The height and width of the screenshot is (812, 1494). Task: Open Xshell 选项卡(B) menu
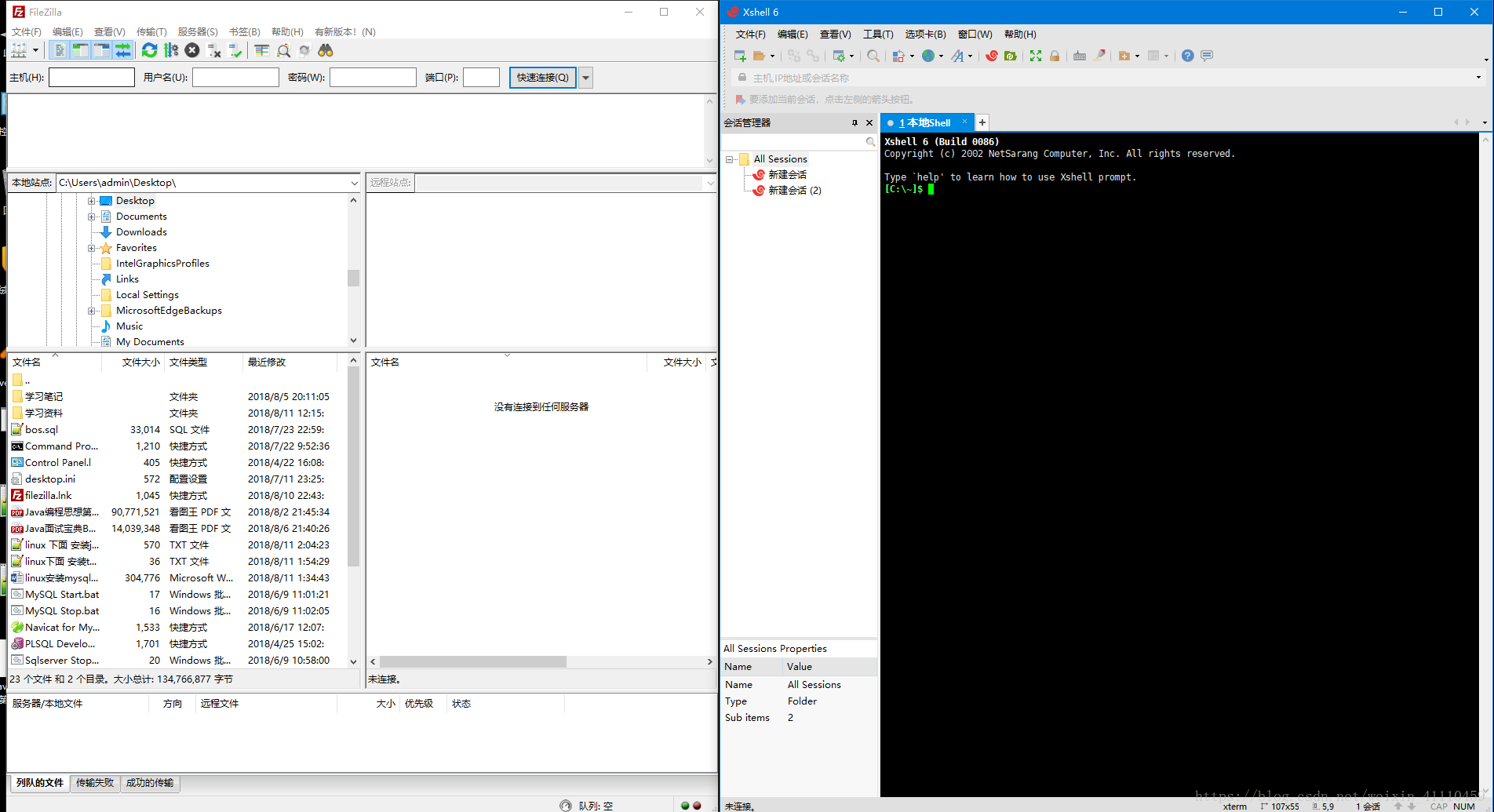(925, 35)
